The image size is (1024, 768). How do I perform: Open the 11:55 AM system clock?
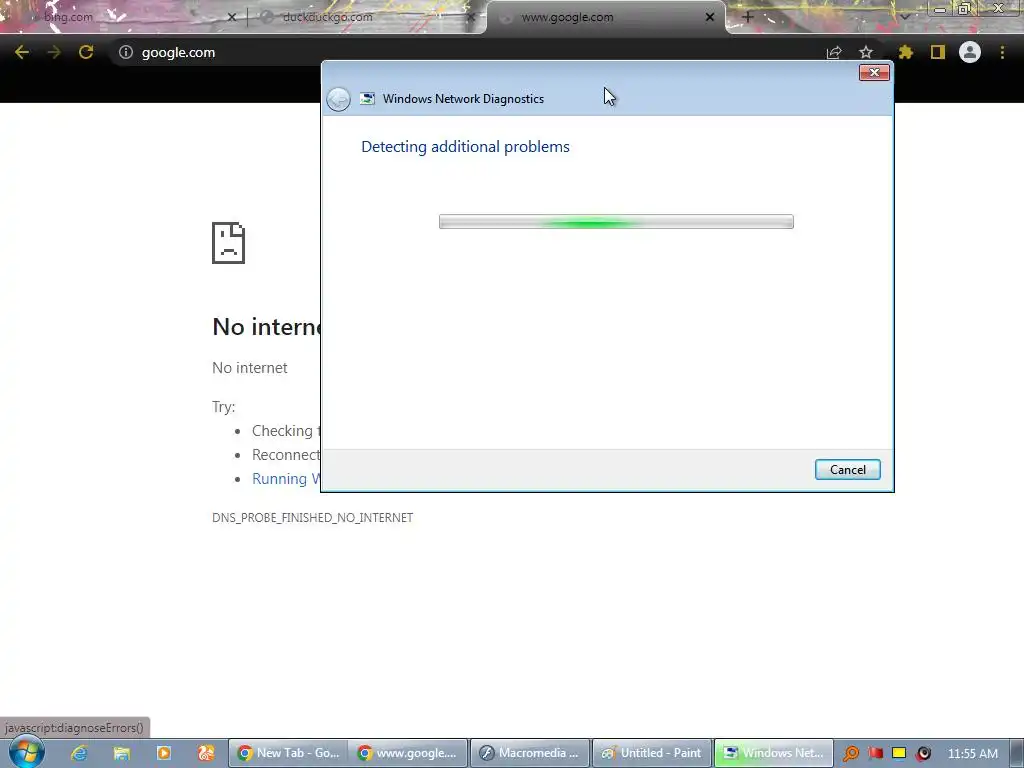coord(972,754)
